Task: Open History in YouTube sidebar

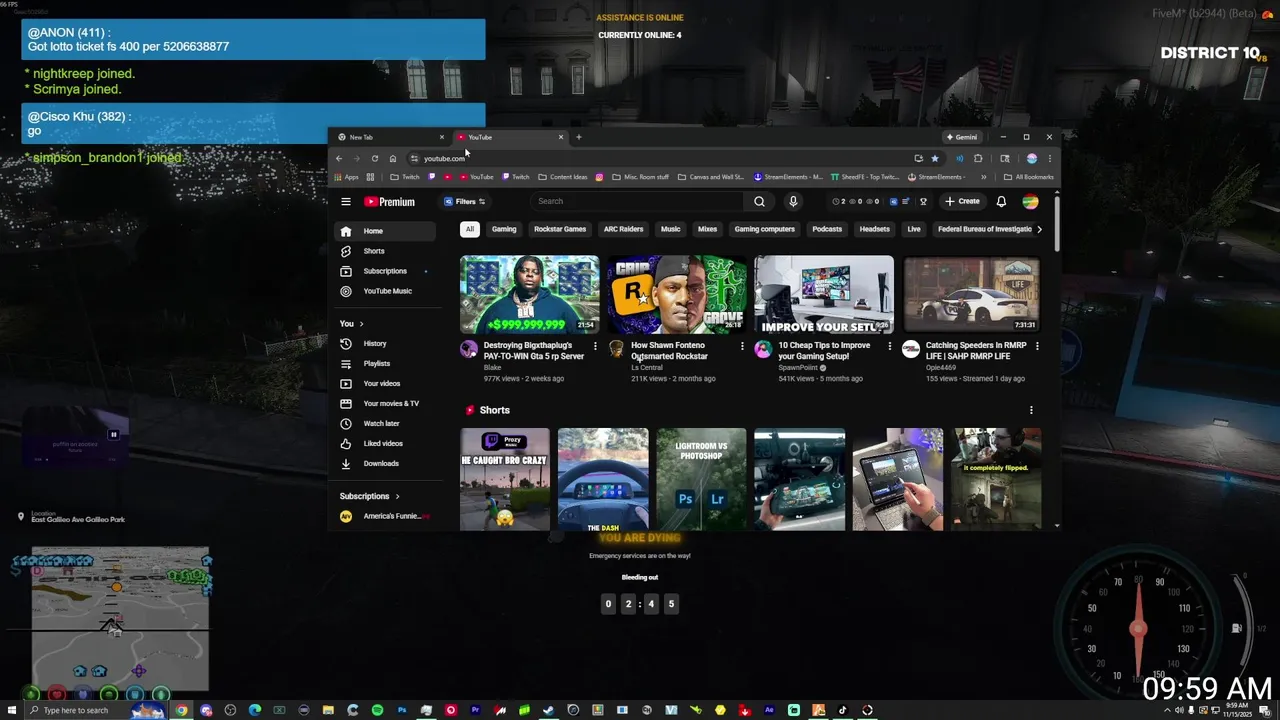Action: 385,344
